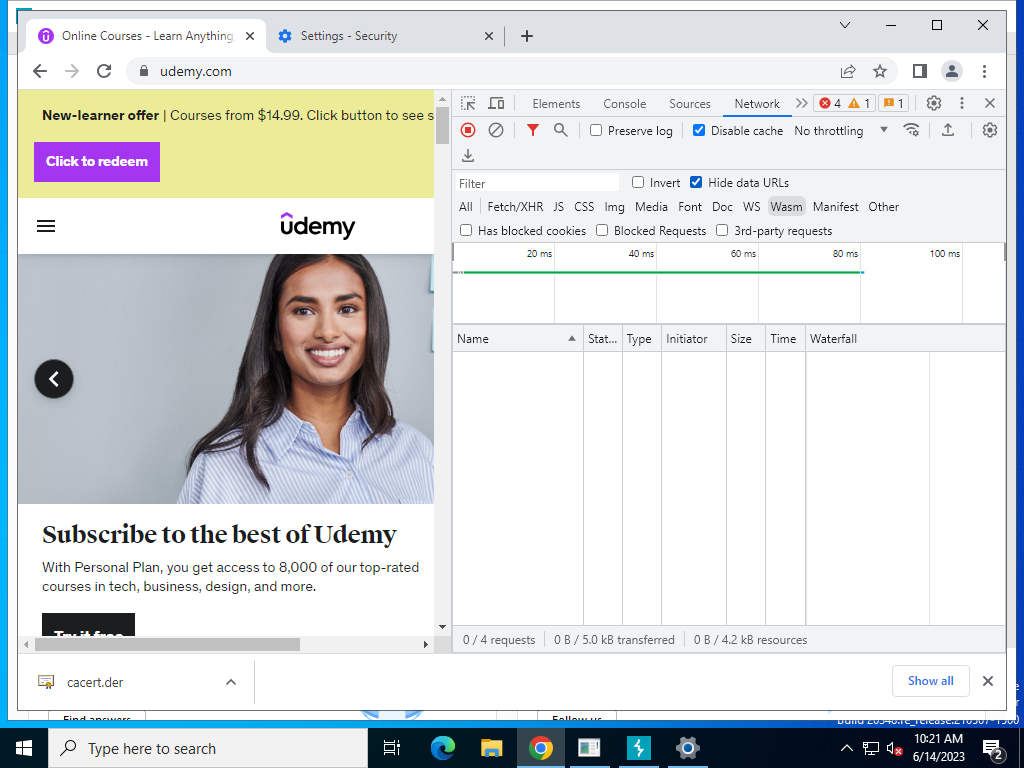Select the Network tab
The width and height of the screenshot is (1024, 768).
coord(757,103)
